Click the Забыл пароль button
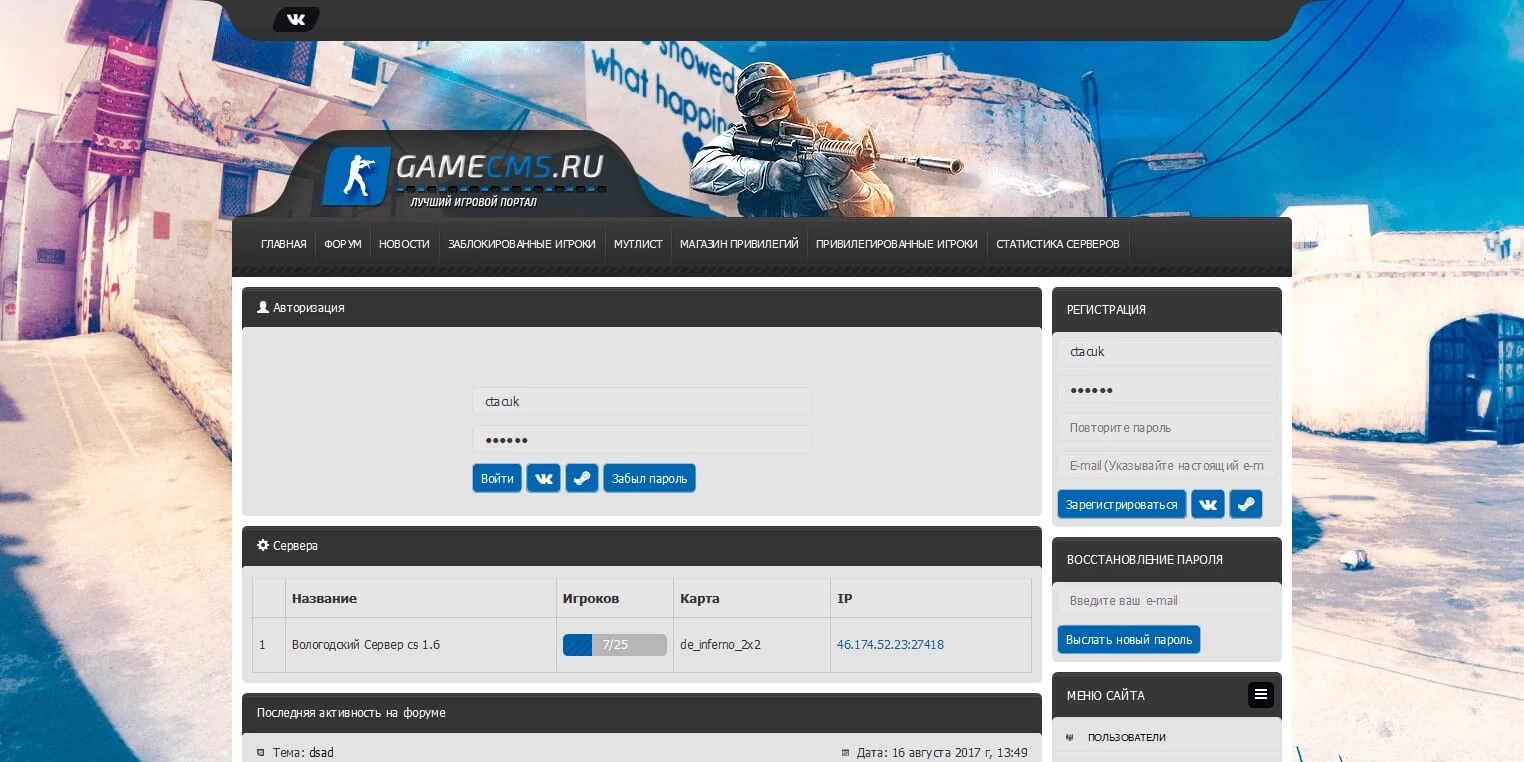 [x=649, y=478]
